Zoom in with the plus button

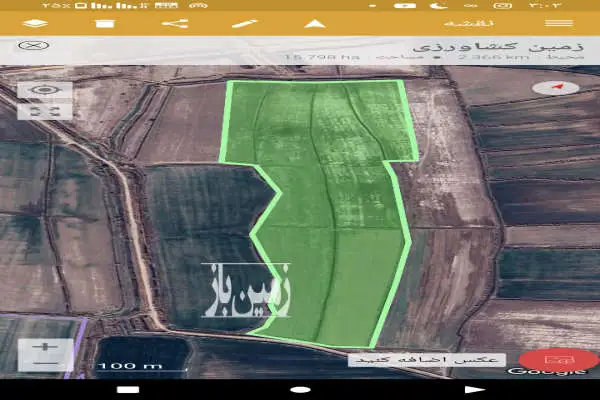[x=45, y=347]
